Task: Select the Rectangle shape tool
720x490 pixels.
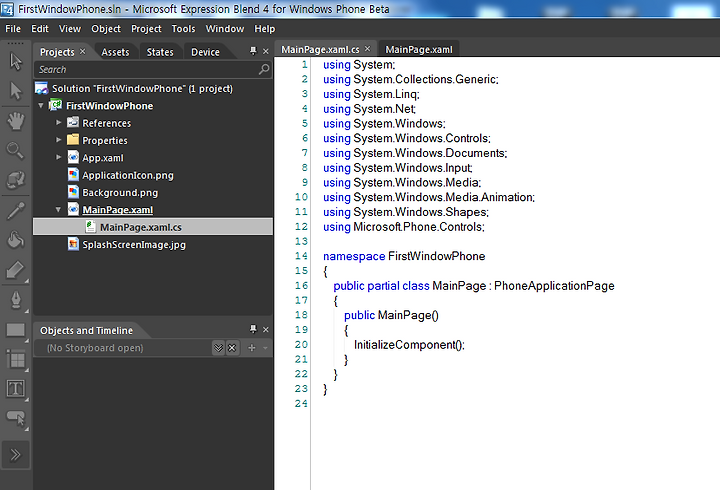Action: tap(16, 330)
